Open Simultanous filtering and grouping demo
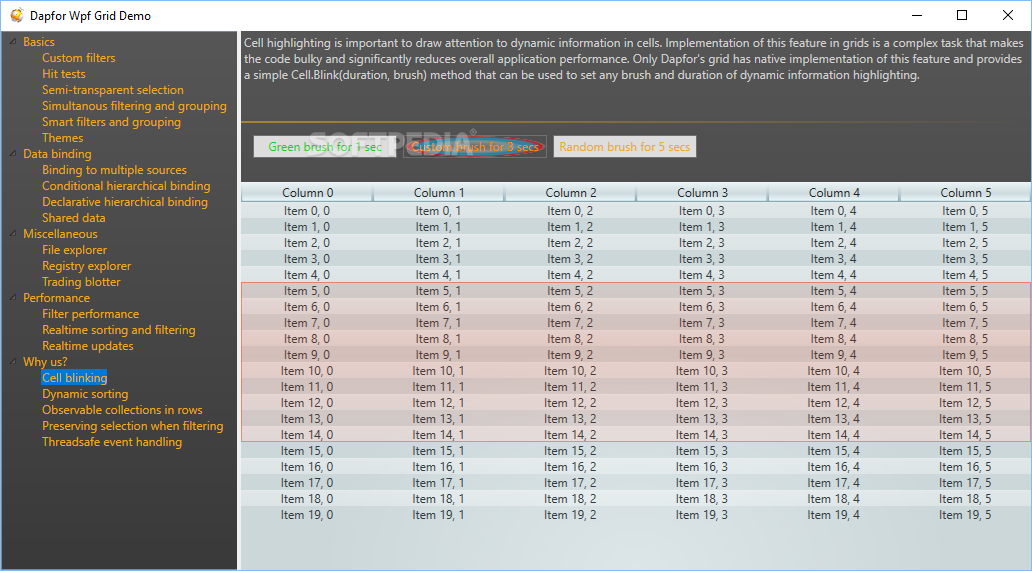 pos(134,106)
